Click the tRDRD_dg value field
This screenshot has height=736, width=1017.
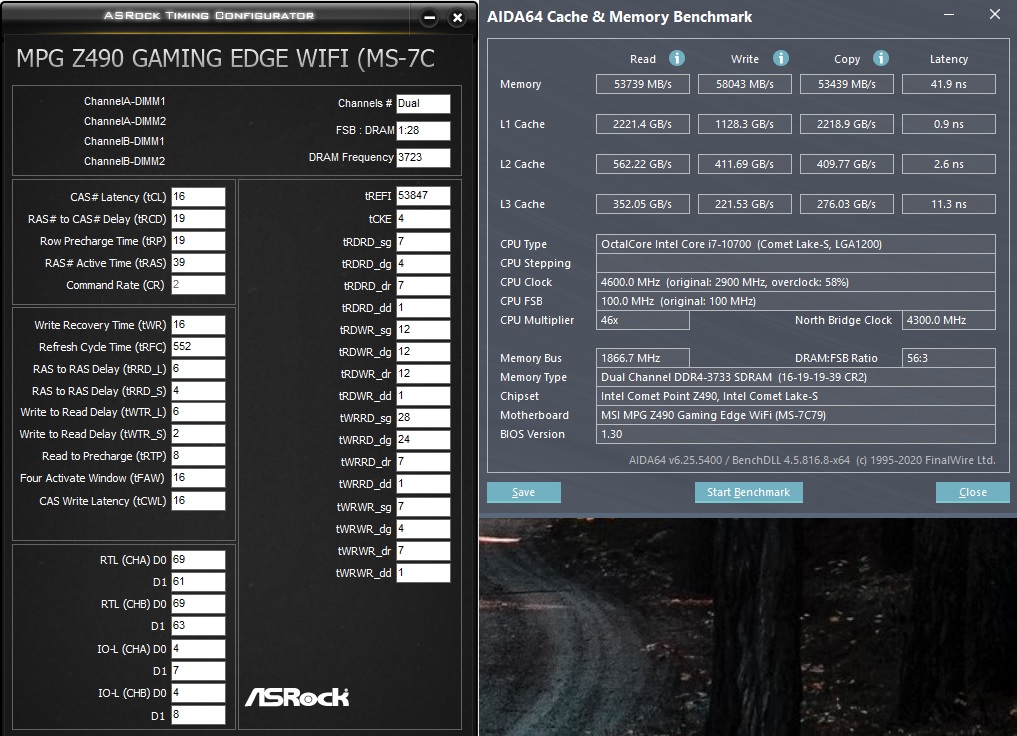[x=423, y=264]
